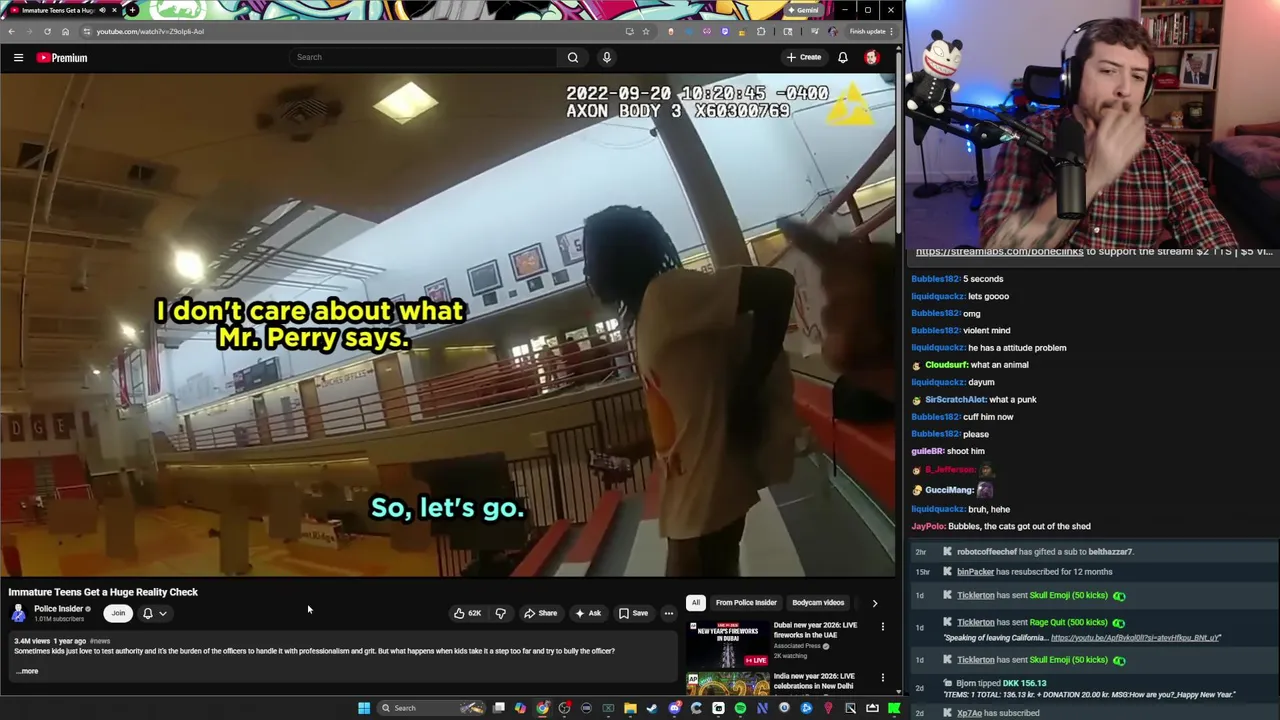Open Dubai new year 2026 LIVE thumbnail

click(728, 644)
